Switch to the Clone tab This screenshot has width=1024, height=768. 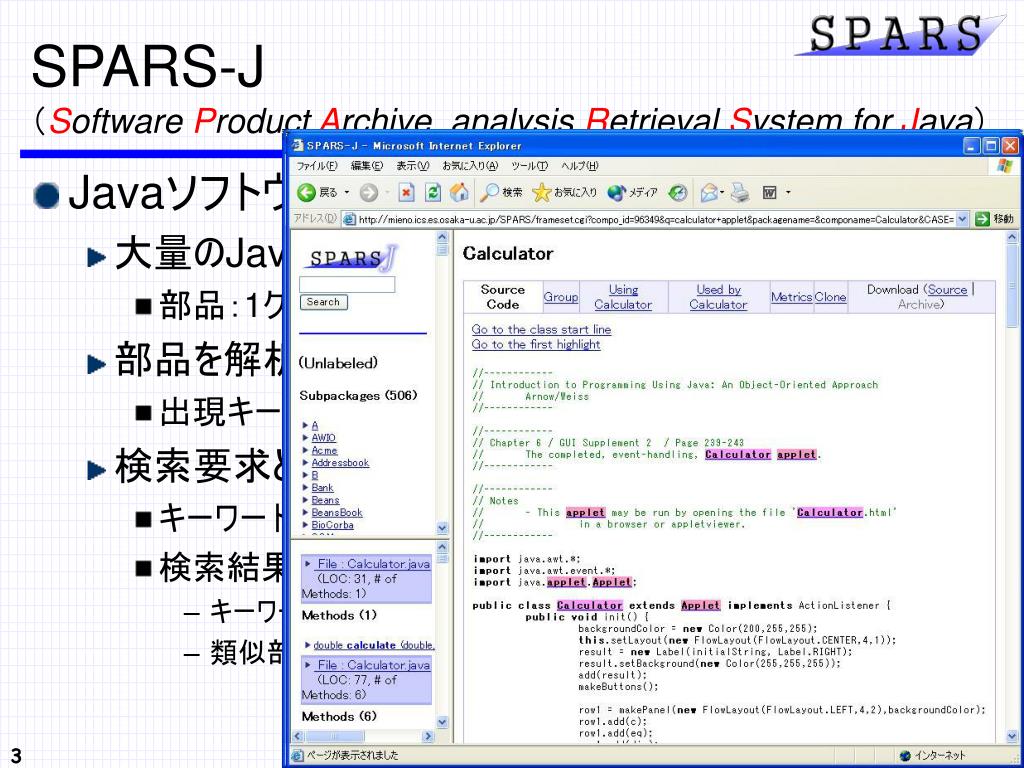tap(830, 296)
